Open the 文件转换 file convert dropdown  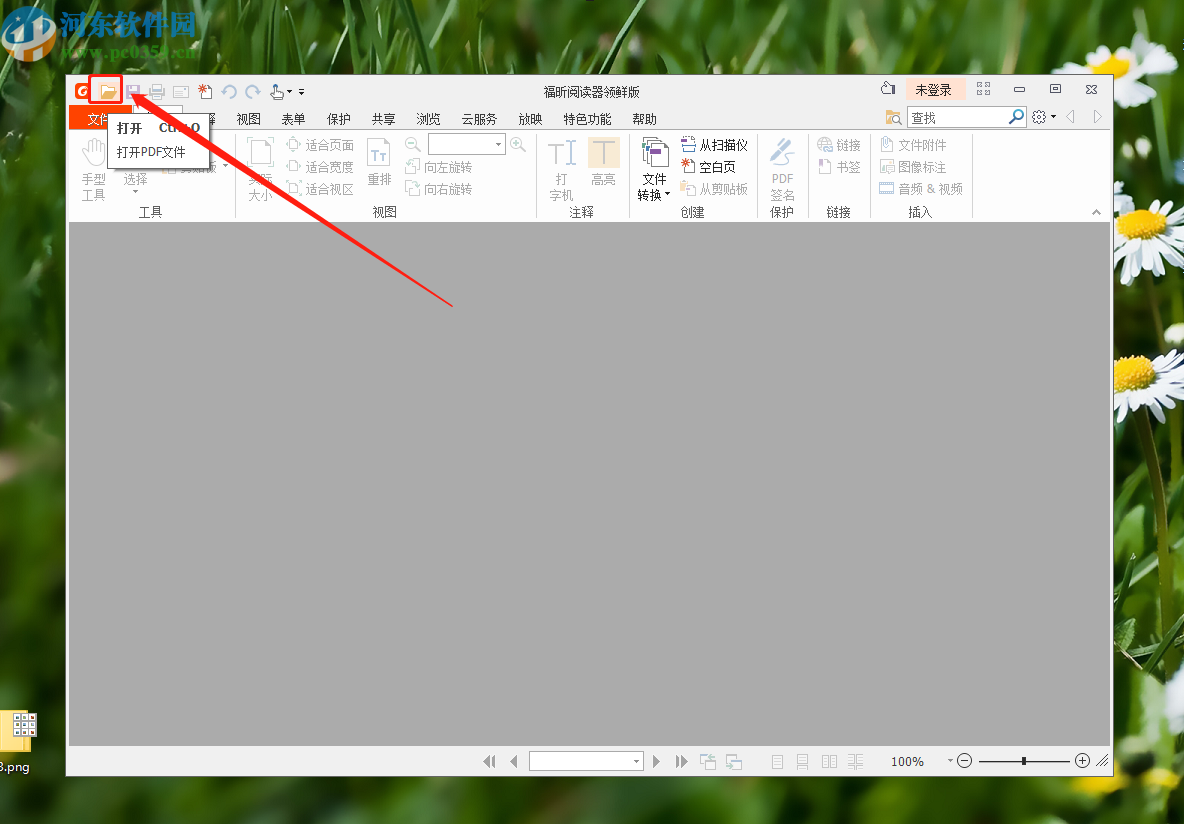pos(655,170)
